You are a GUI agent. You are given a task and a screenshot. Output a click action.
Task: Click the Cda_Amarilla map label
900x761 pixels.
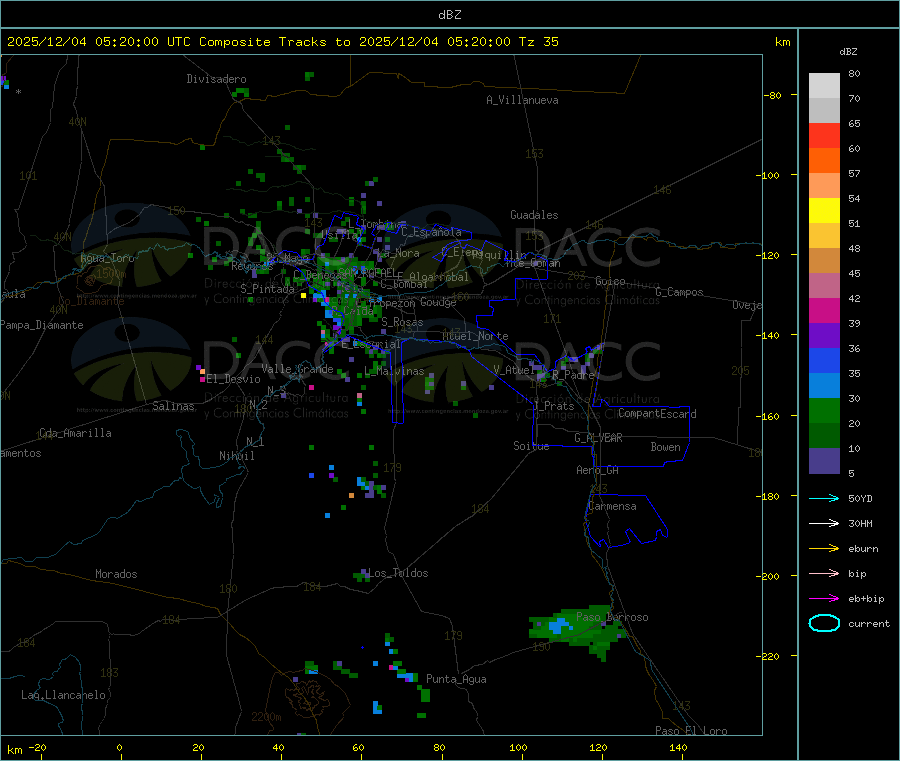pos(75,433)
